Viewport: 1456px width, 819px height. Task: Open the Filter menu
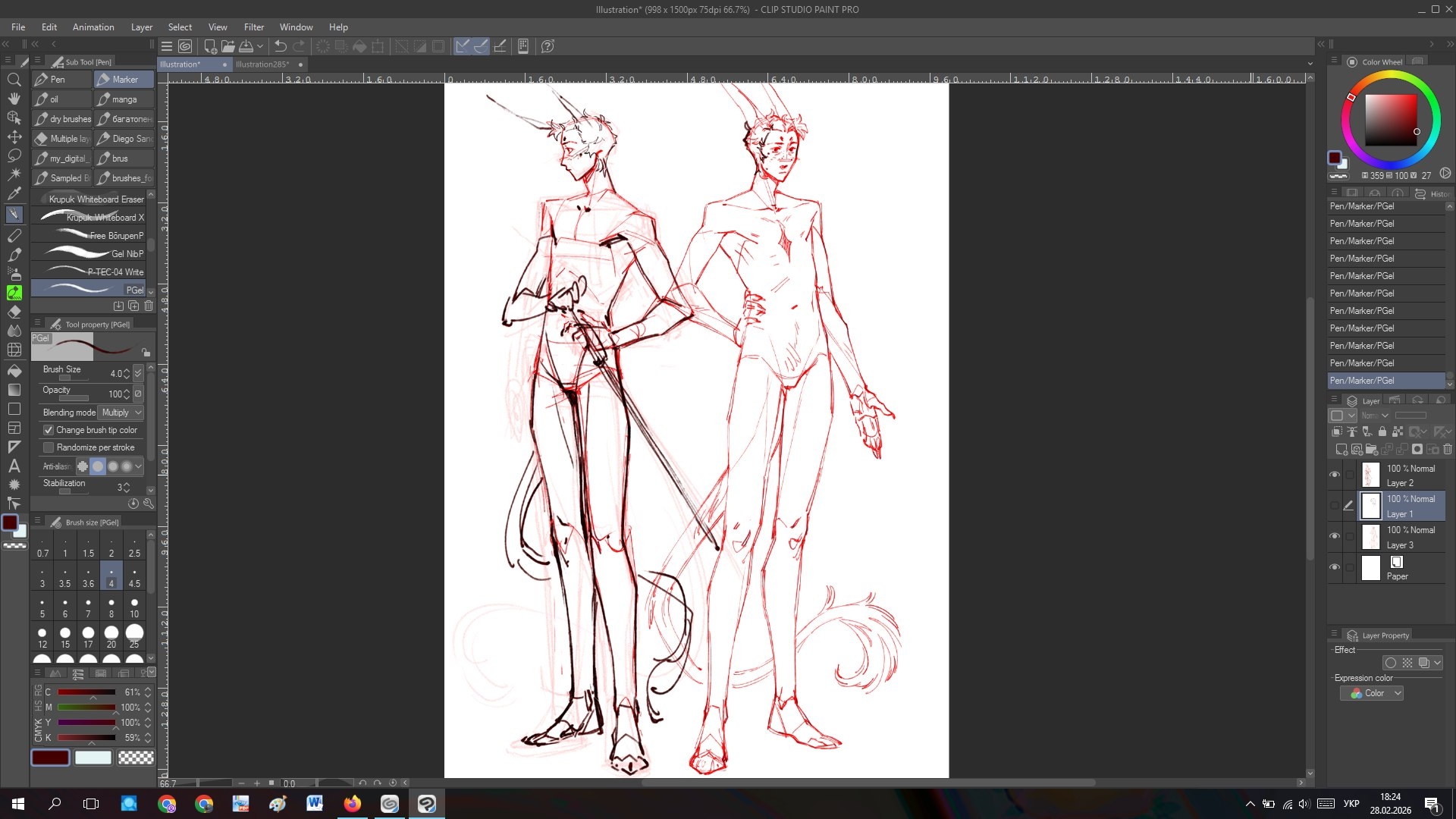[x=253, y=27]
